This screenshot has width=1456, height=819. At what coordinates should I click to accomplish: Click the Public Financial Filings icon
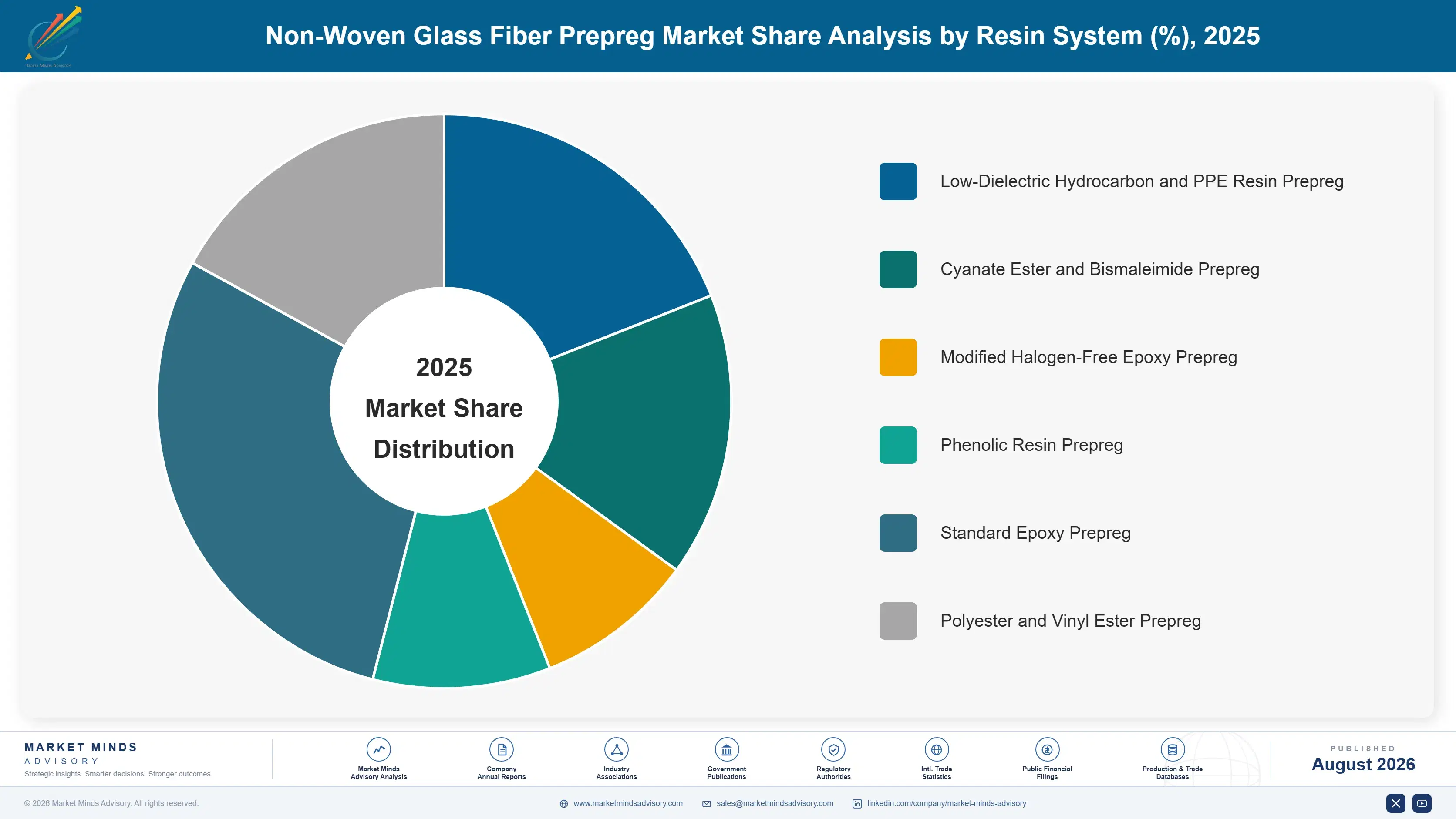pyautogui.click(x=1047, y=749)
